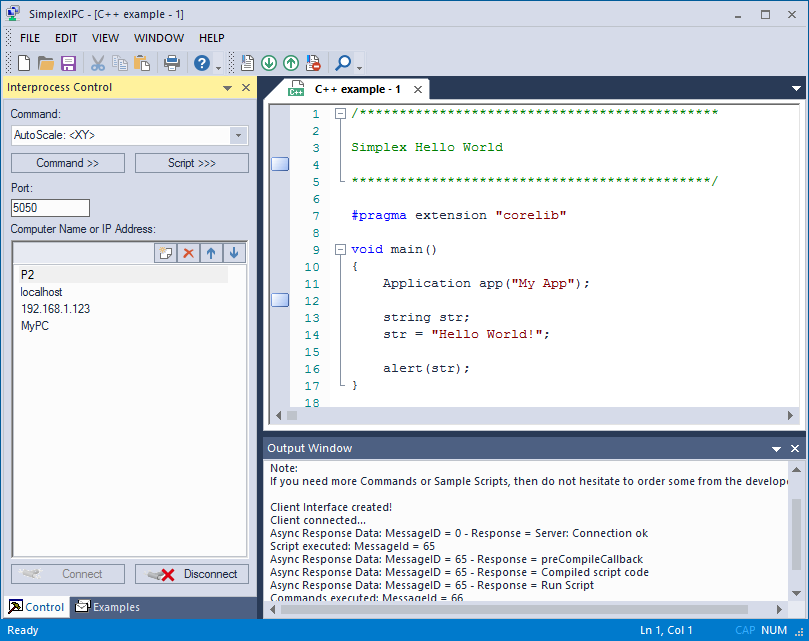
Task: Click into the Port input field
Action: [x=50, y=208]
